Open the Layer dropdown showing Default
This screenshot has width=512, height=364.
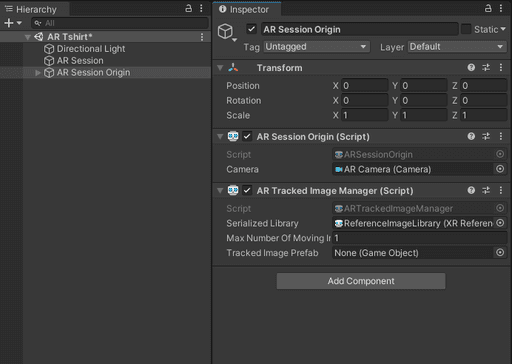(457, 47)
